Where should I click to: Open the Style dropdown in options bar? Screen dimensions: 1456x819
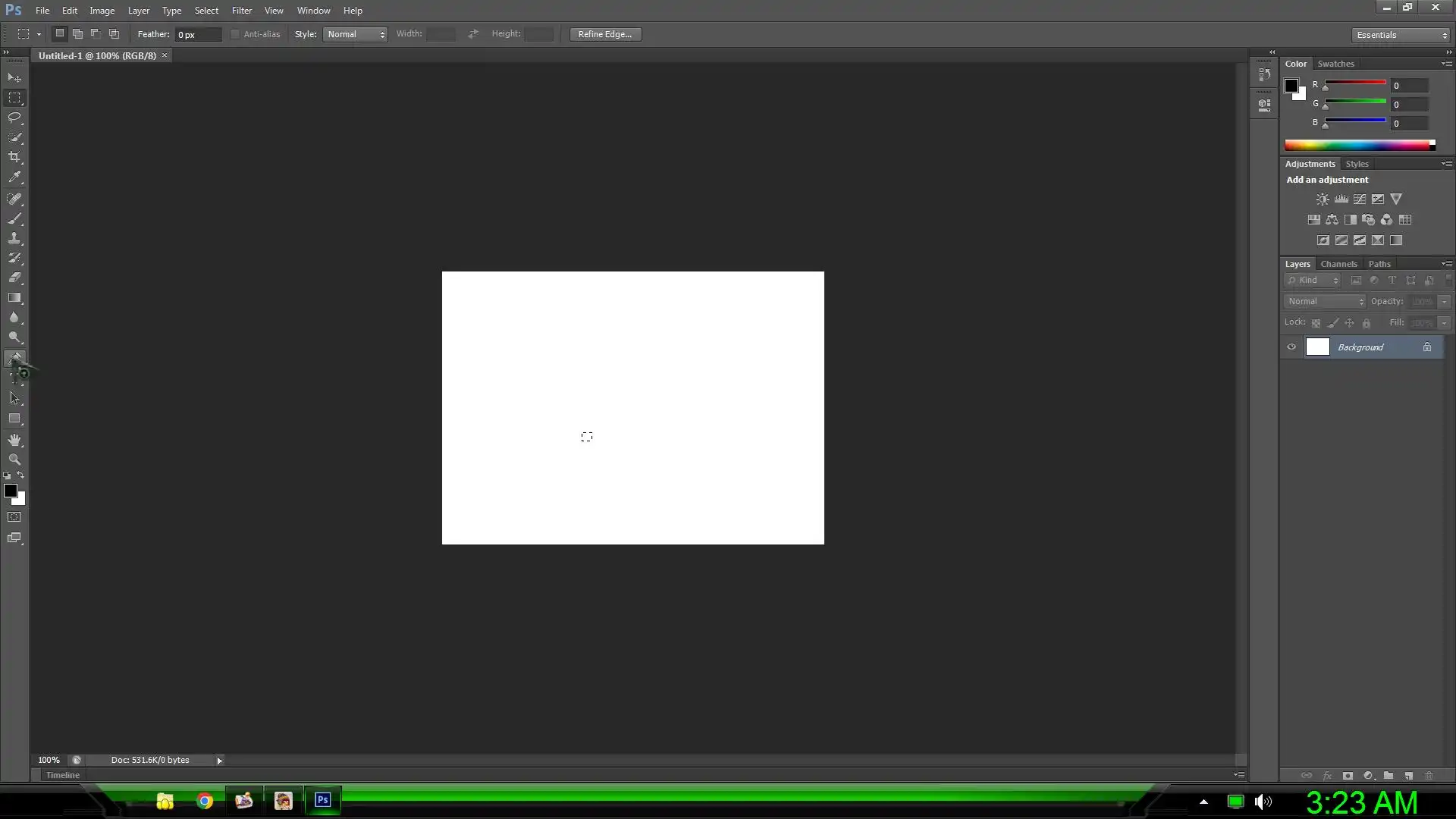click(355, 34)
